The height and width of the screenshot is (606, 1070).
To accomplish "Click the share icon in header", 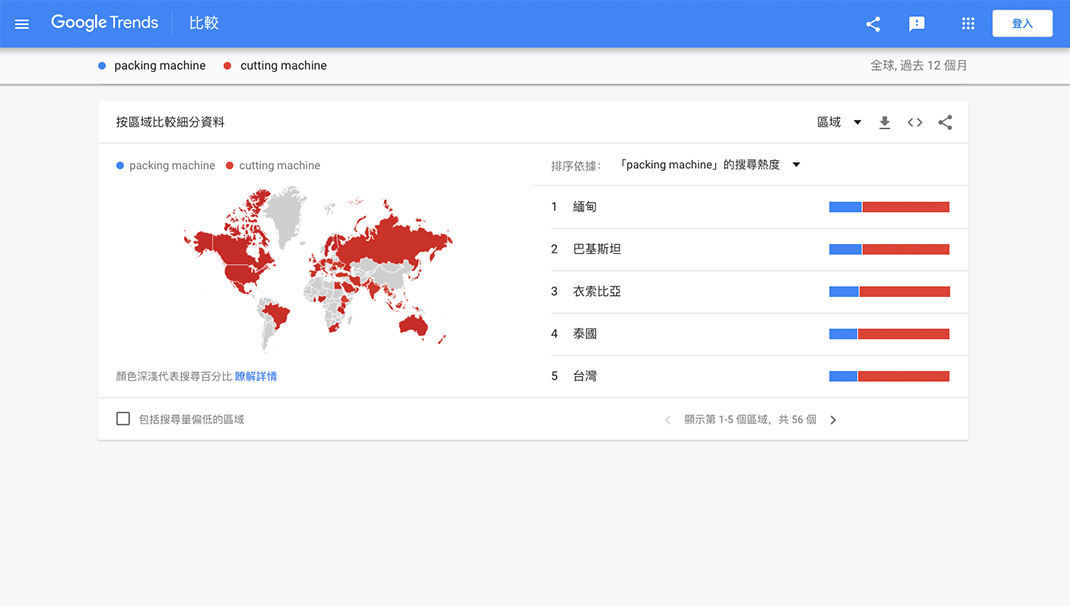I will click(x=873, y=24).
